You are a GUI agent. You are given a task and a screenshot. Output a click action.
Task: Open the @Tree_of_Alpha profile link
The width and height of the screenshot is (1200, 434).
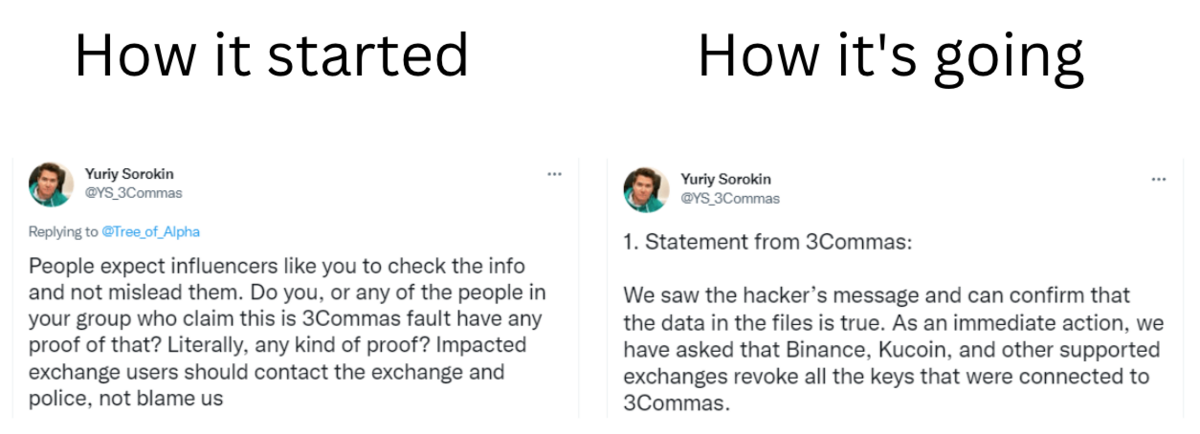pyautogui.click(x=150, y=232)
